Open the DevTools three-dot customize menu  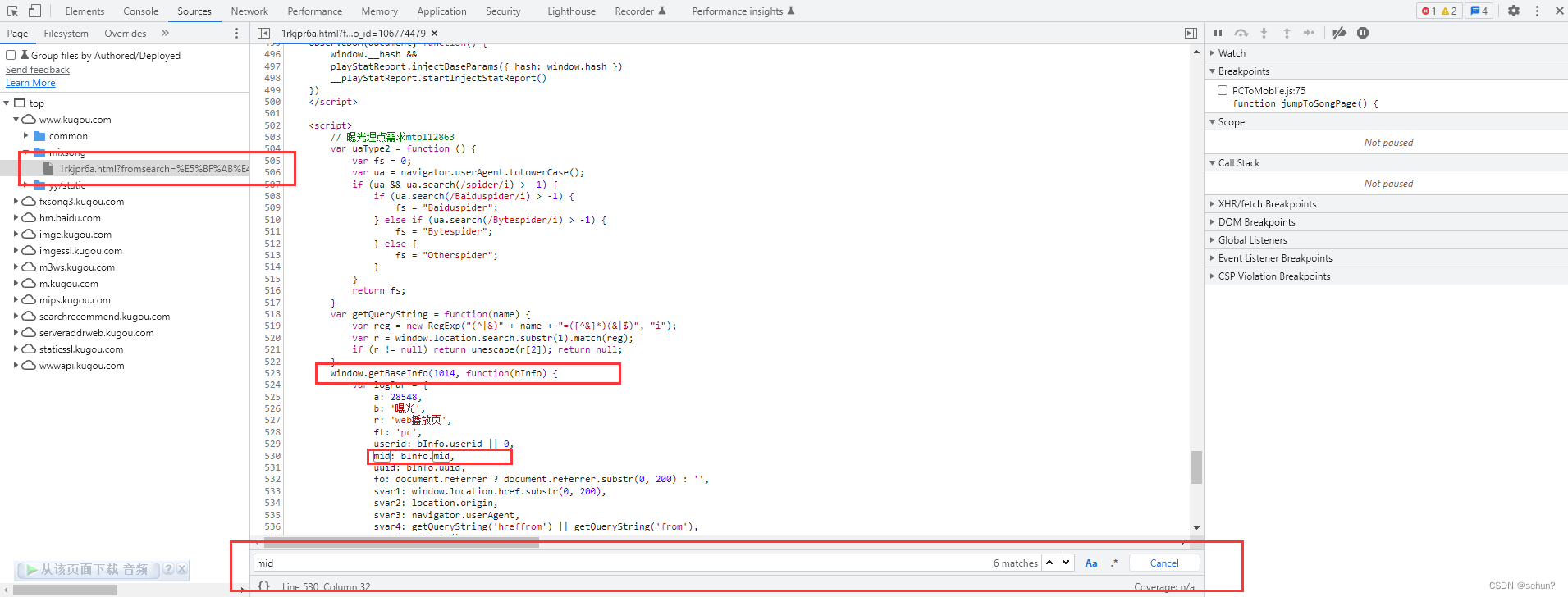1537,11
